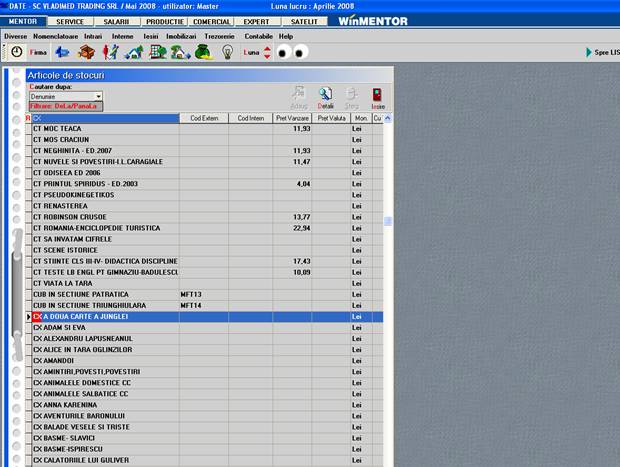The height and width of the screenshot is (467, 620).
Task: Open the Trezorerie menu
Action: click(x=219, y=36)
